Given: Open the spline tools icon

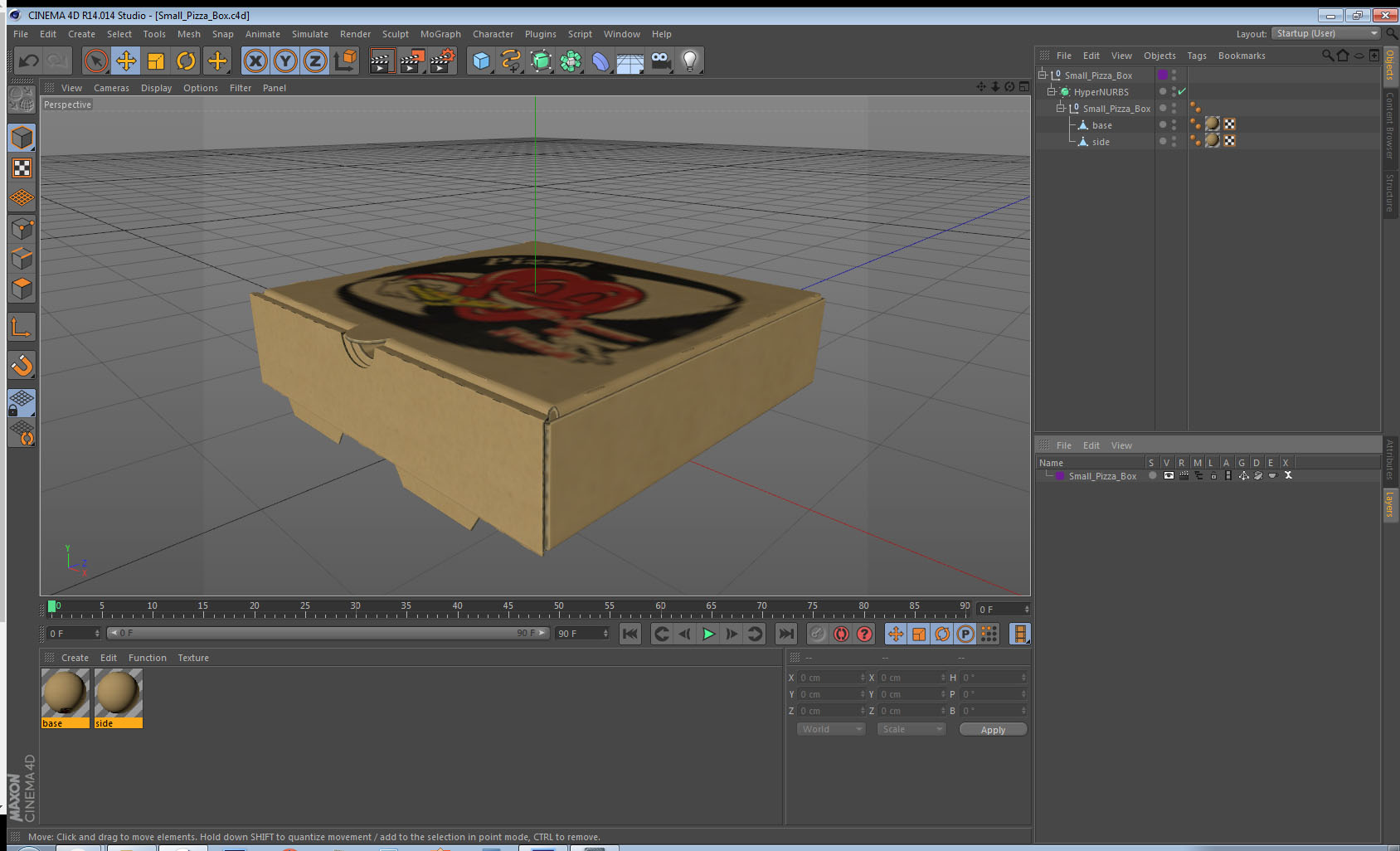Looking at the screenshot, I should [x=511, y=61].
